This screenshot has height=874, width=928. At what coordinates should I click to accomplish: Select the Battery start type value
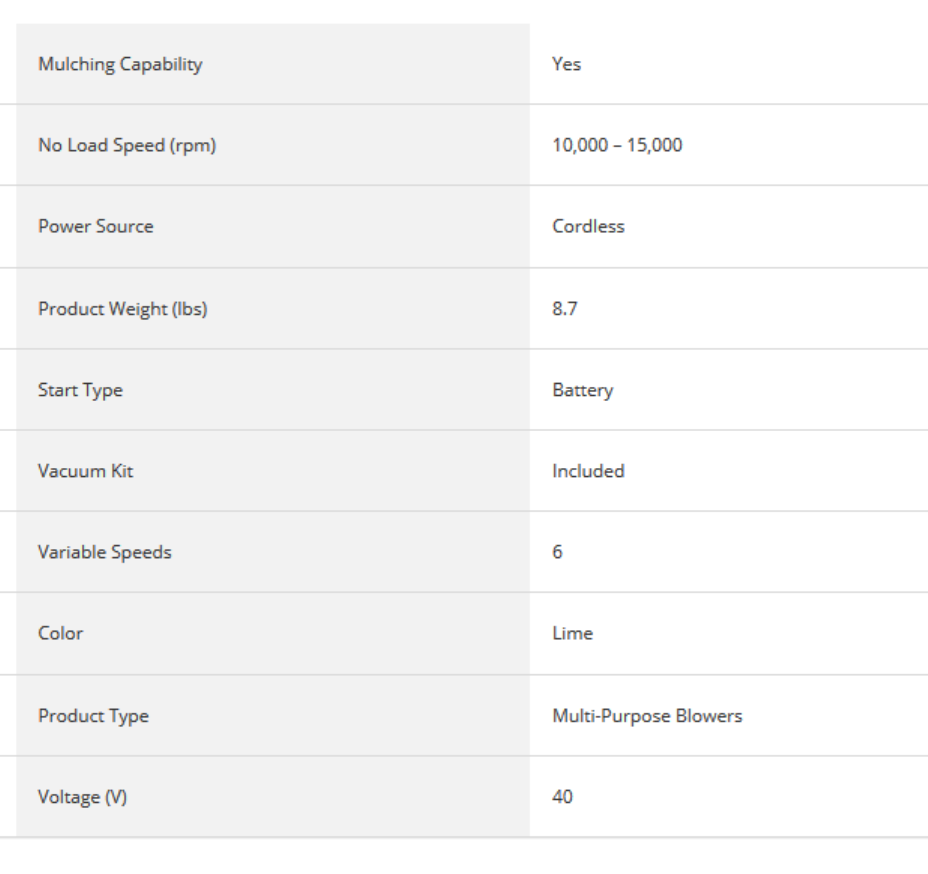point(583,390)
